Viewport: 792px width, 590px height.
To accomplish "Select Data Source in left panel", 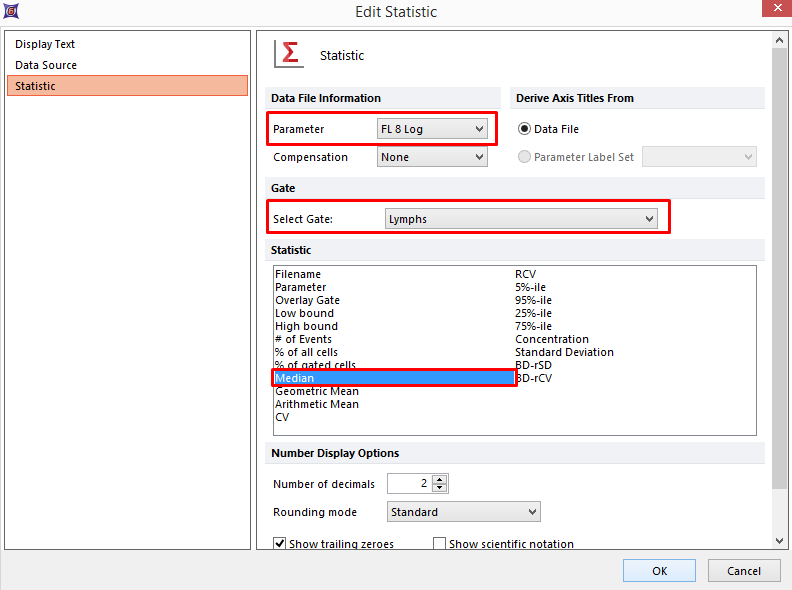I will point(46,65).
